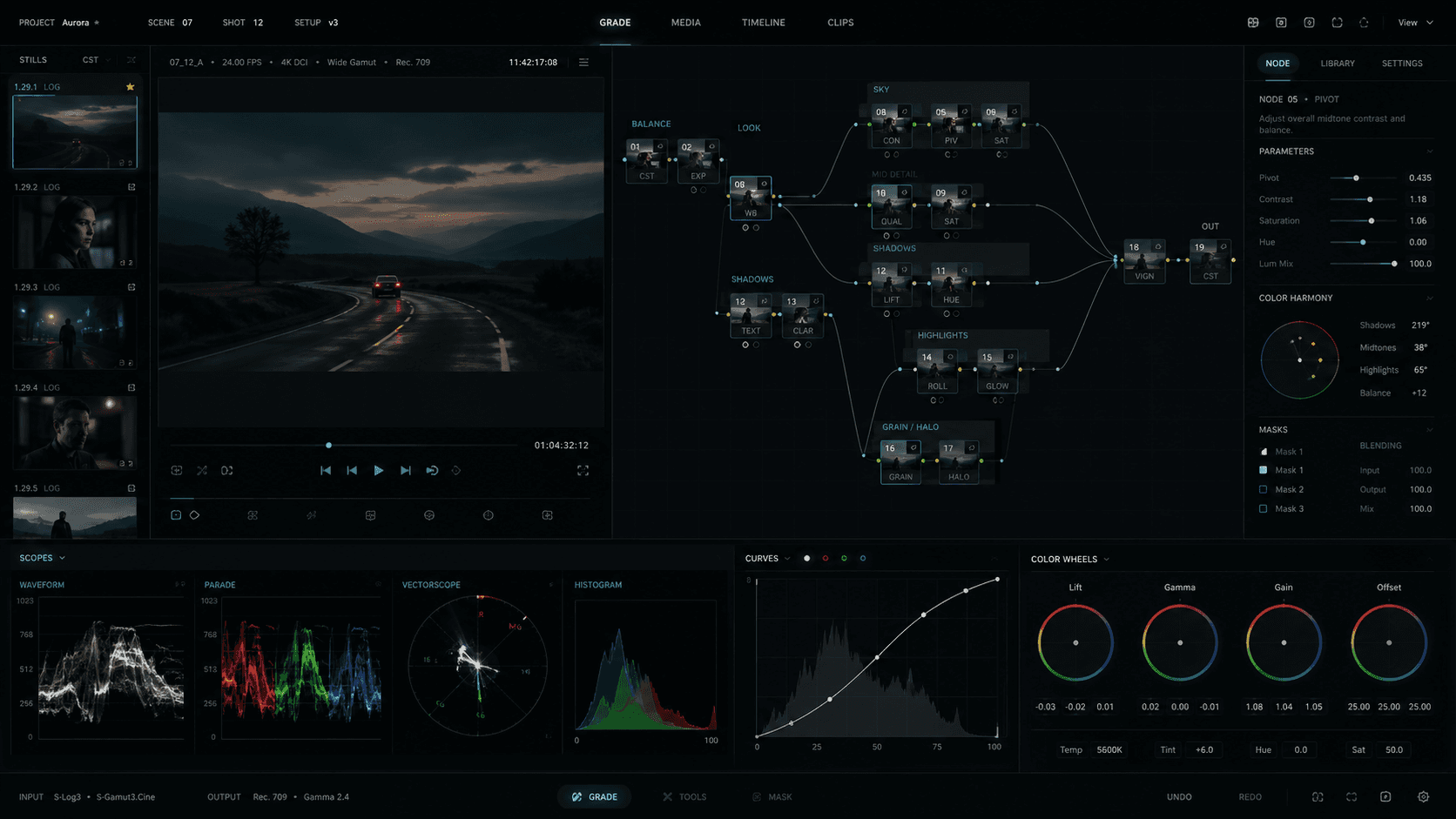Click the Undo button

1179,797
